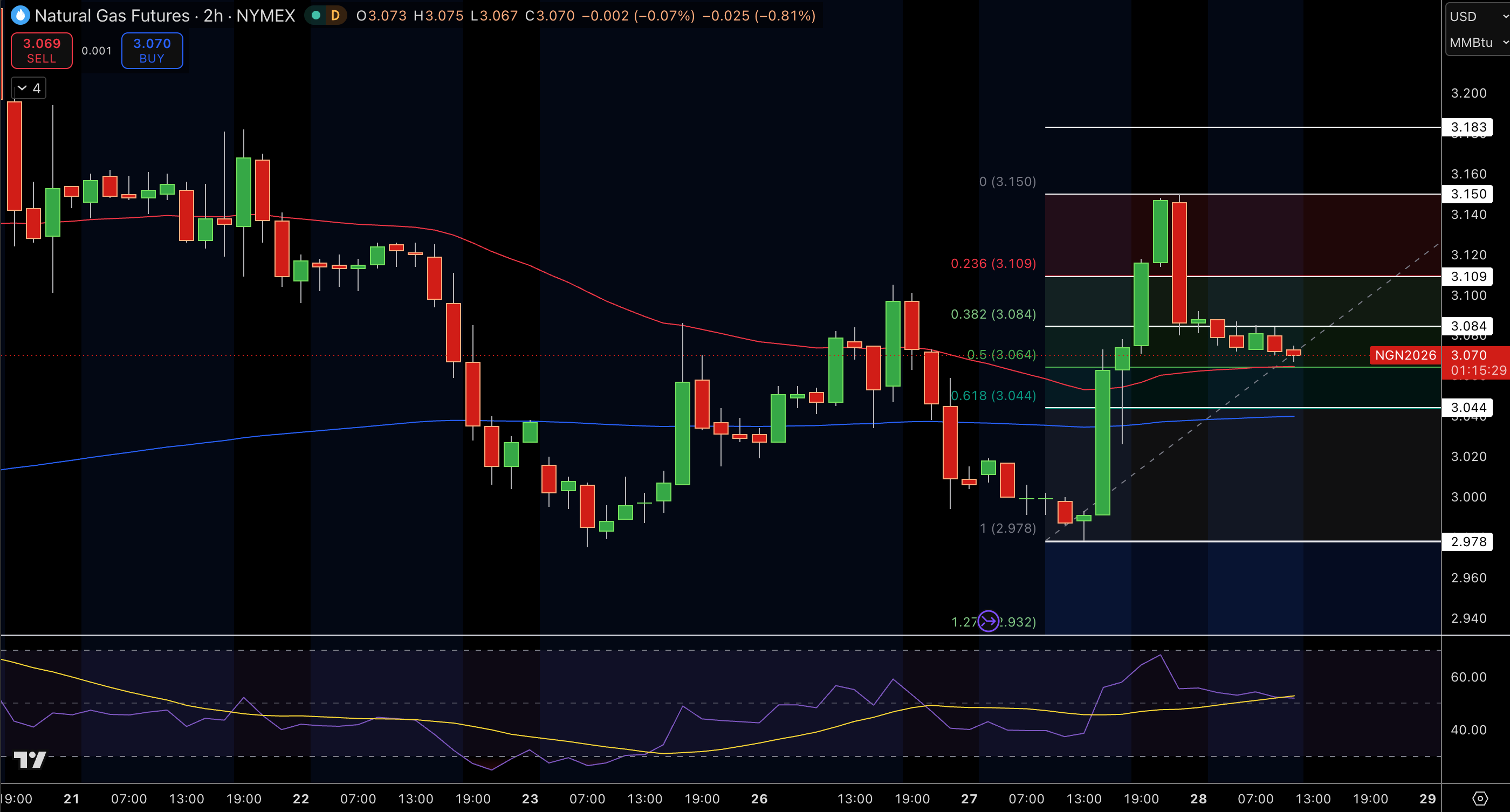Expand the collapsed indicators legend showing 4

pos(29,88)
